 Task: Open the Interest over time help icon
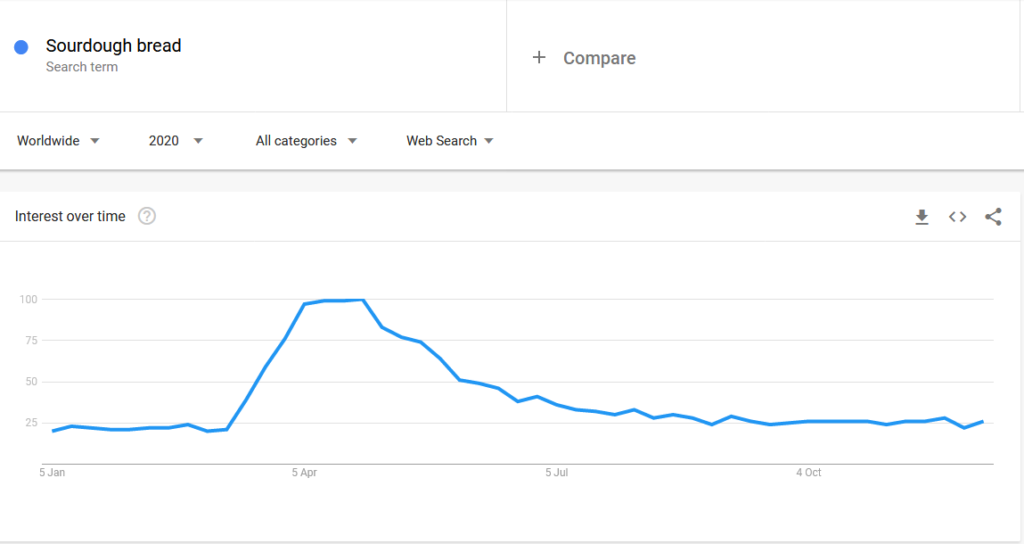tap(147, 217)
